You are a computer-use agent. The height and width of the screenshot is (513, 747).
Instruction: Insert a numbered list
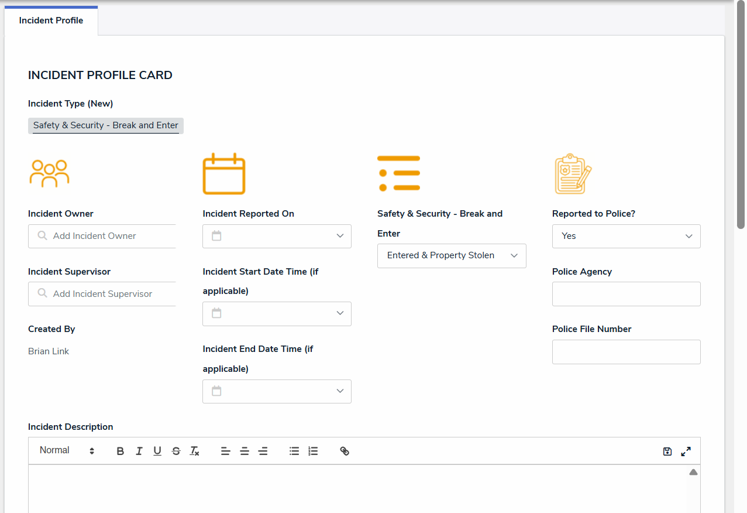coord(313,451)
